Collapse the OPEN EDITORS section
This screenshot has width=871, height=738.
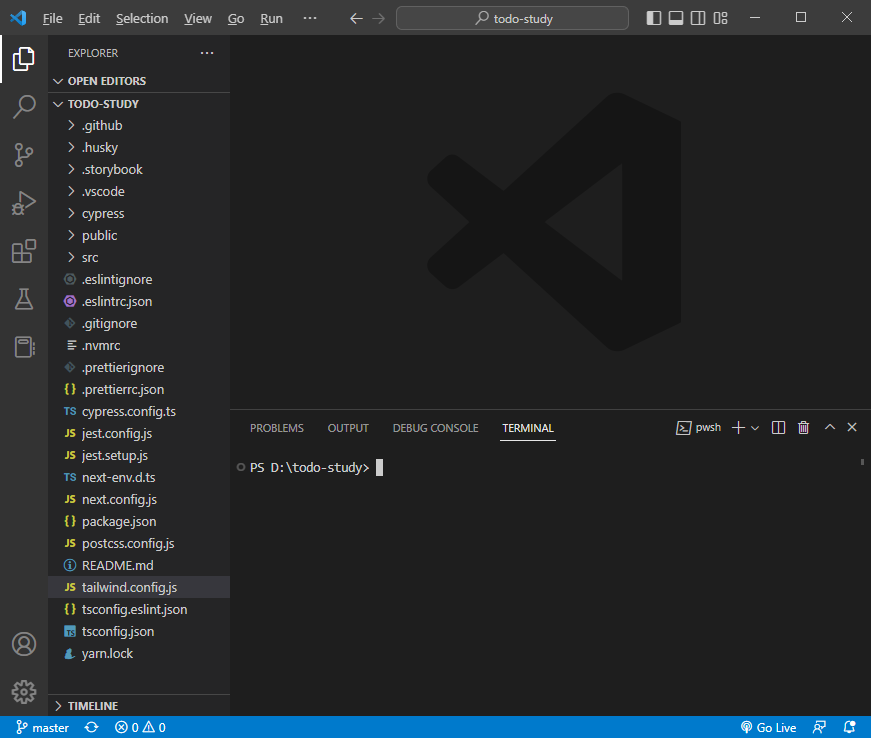click(x=139, y=81)
